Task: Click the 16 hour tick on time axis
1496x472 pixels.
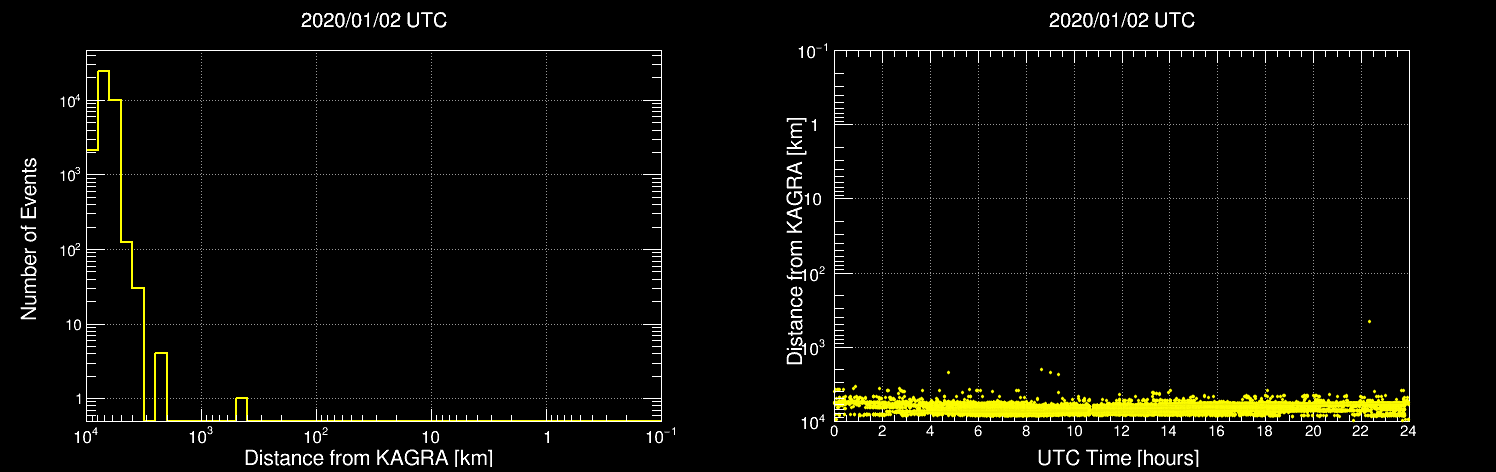Action: point(1217,431)
